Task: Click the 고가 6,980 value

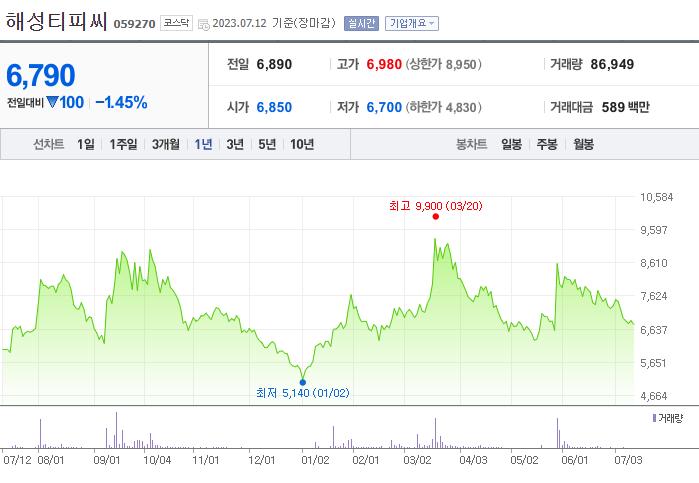Action: (x=384, y=64)
